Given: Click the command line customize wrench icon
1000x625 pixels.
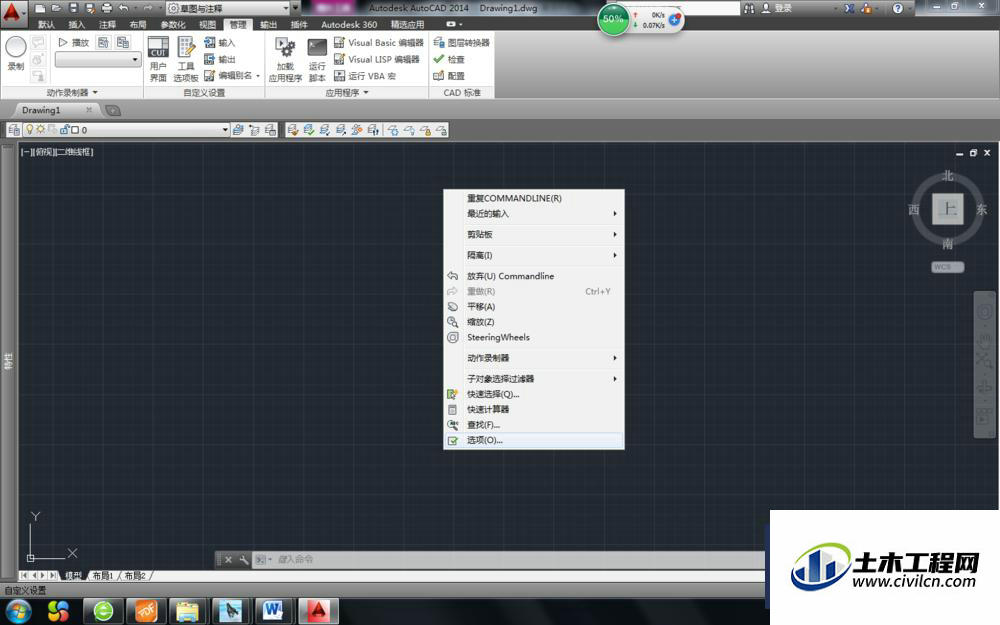Looking at the screenshot, I should point(244,559).
